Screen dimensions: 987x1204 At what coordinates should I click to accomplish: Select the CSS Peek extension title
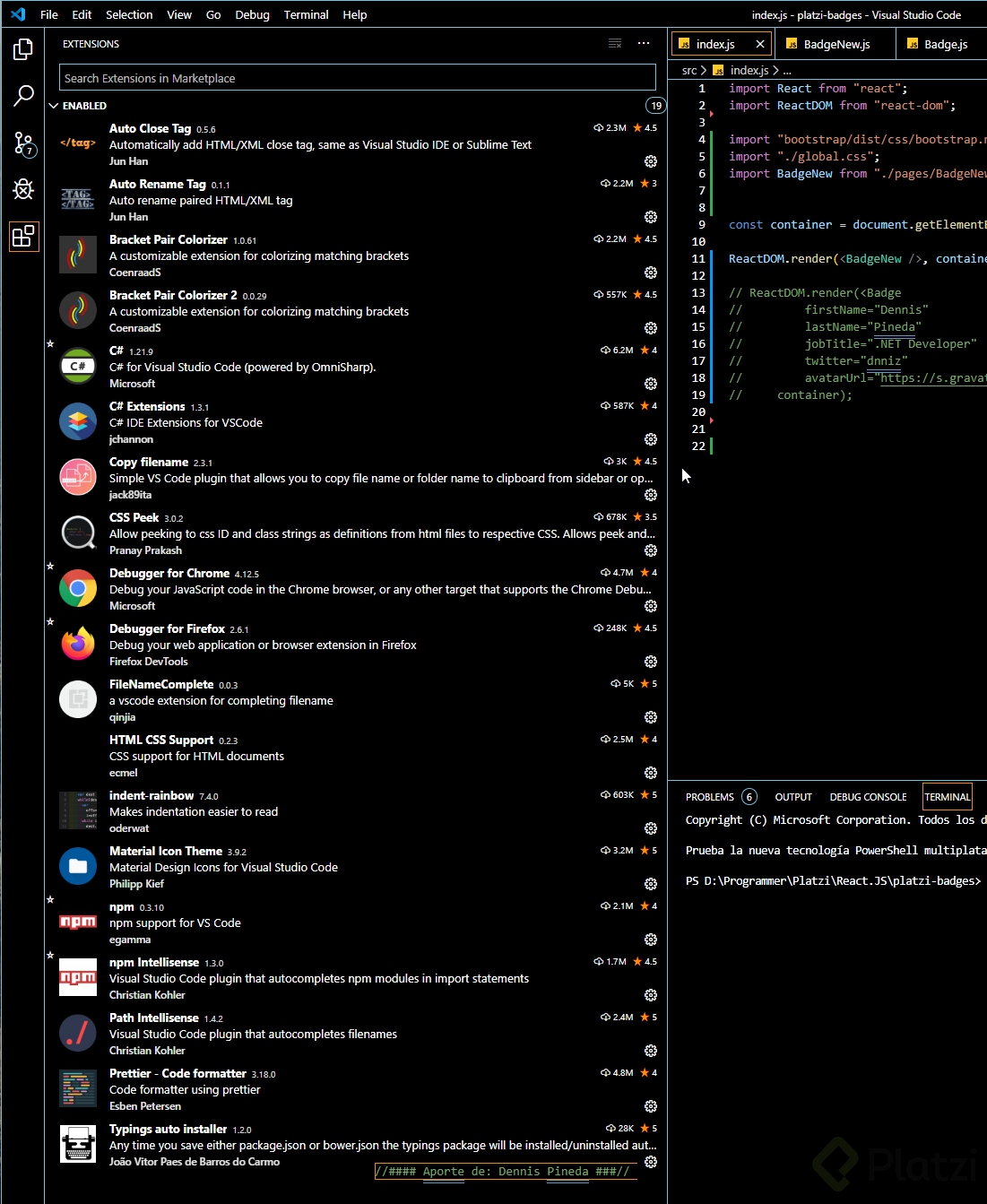click(x=134, y=517)
